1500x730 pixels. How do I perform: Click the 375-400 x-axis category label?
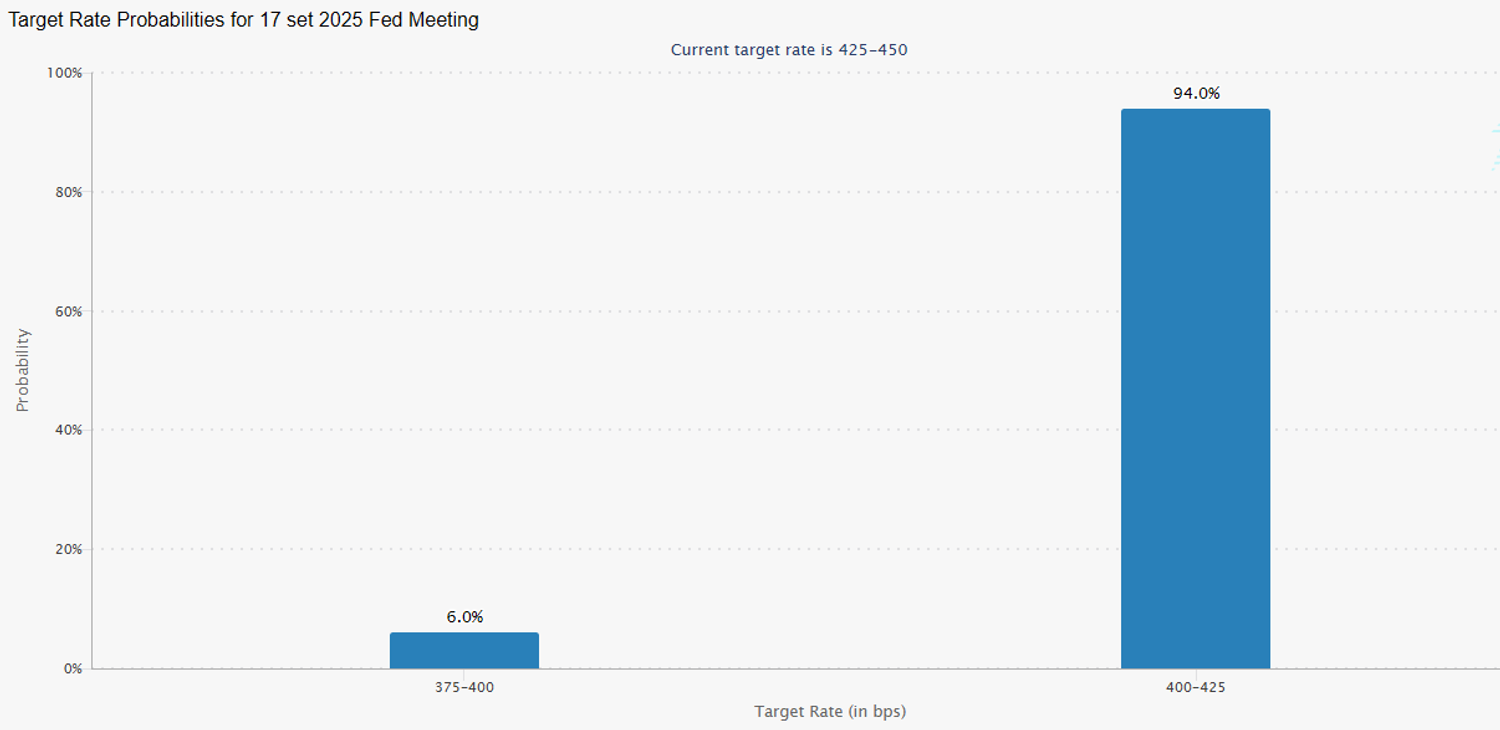[464, 688]
